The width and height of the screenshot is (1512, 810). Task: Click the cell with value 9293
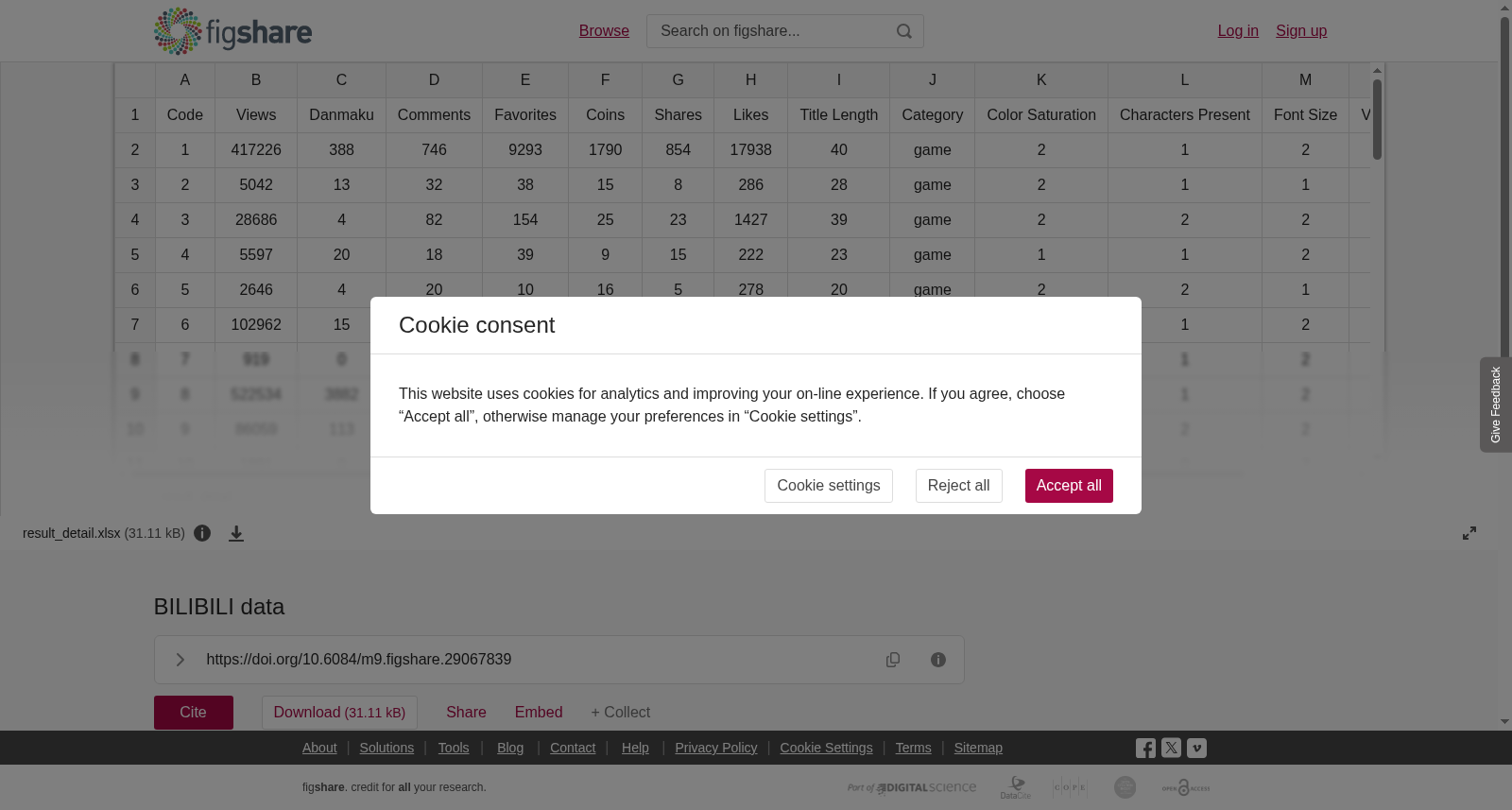[525, 150]
